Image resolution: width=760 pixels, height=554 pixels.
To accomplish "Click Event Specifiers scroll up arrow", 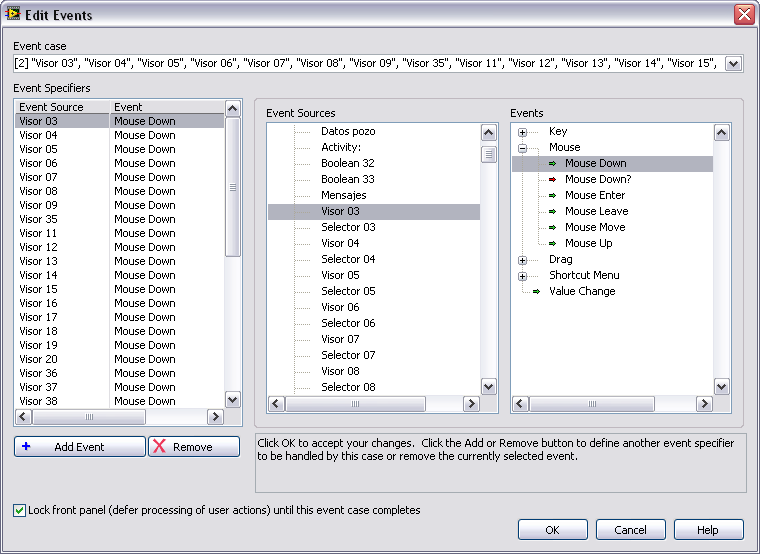I will [x=233, y=109].
